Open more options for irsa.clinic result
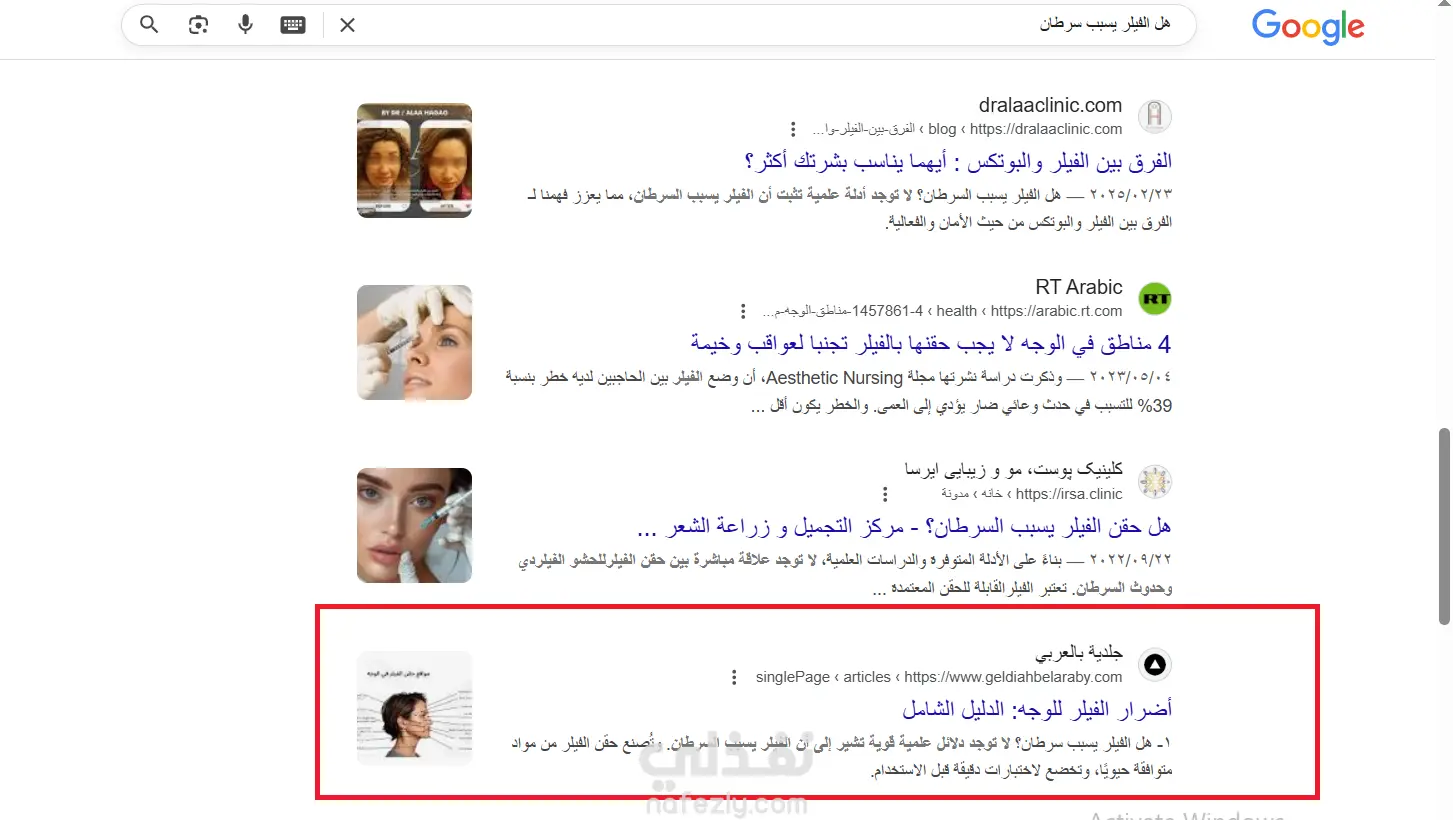This screenshot has width=1453, height=820. click(884, 494)
